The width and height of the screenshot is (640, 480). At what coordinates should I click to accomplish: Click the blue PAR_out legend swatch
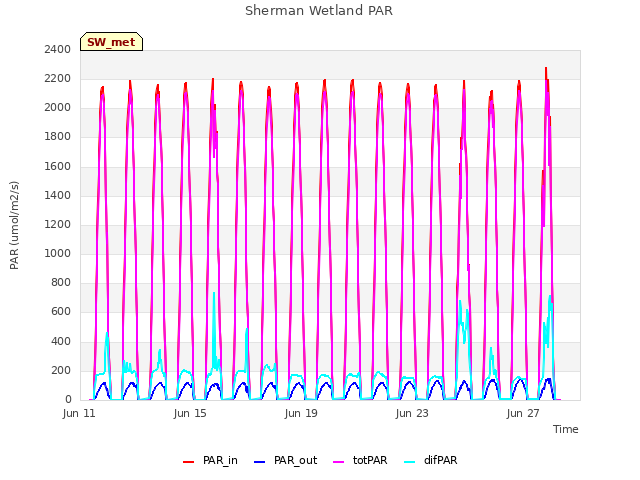(259, 461)
